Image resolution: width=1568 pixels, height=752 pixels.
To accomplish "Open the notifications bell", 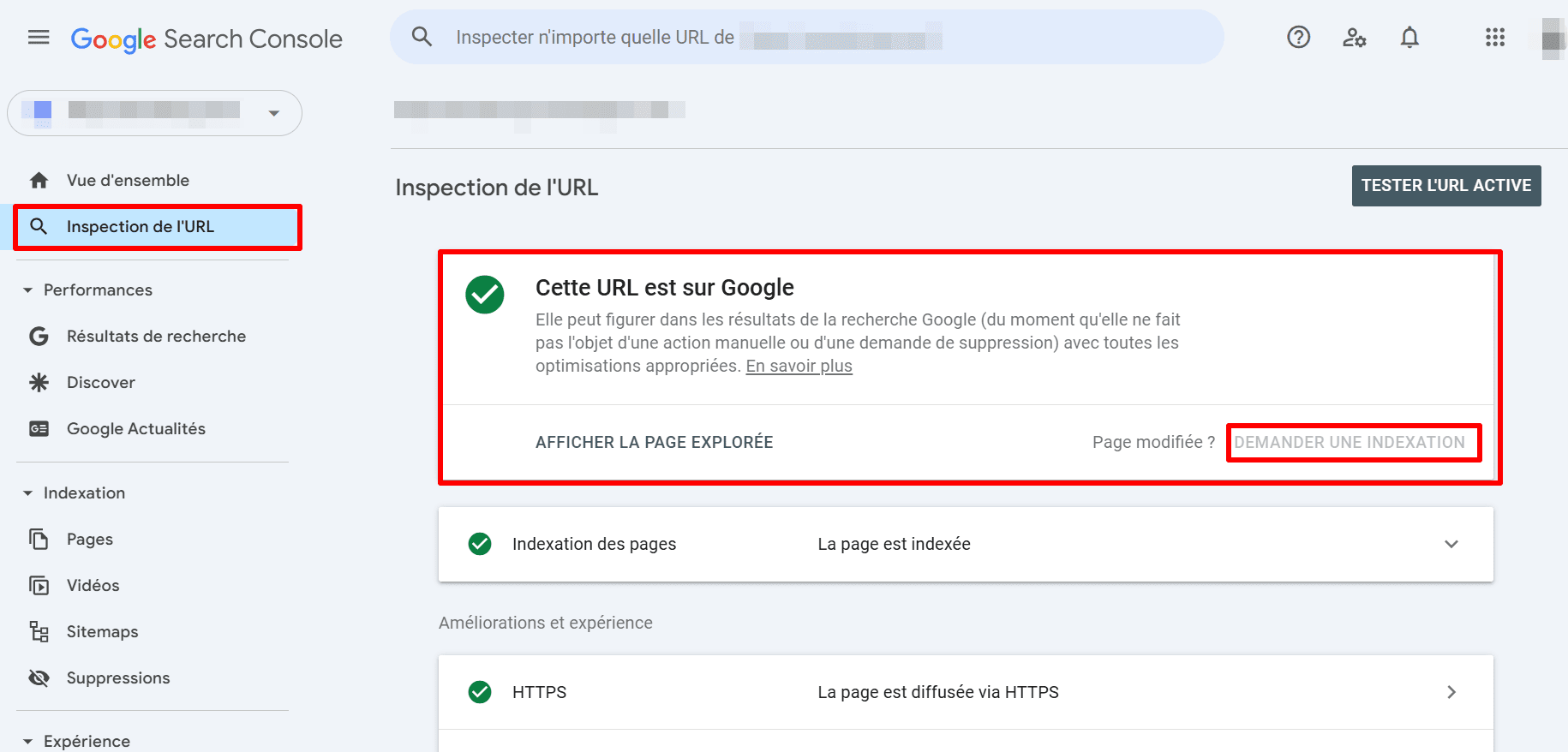I will (x=1409, y=38).
